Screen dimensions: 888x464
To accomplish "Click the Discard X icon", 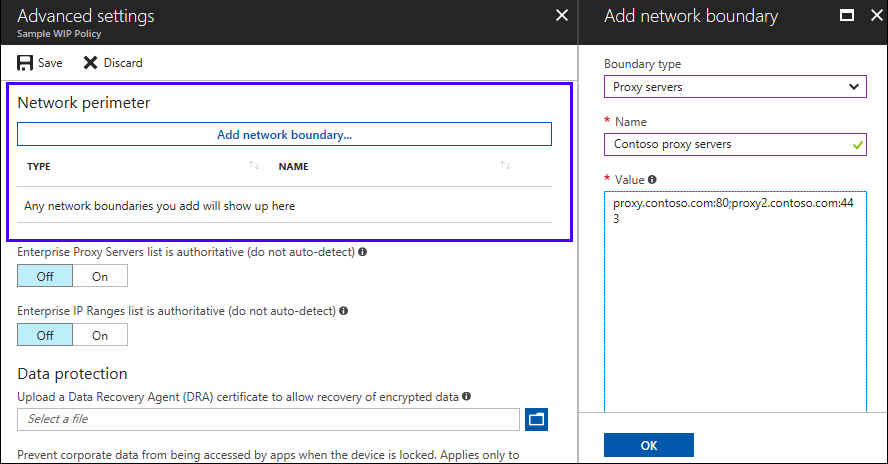I will (x=90, y=63).
